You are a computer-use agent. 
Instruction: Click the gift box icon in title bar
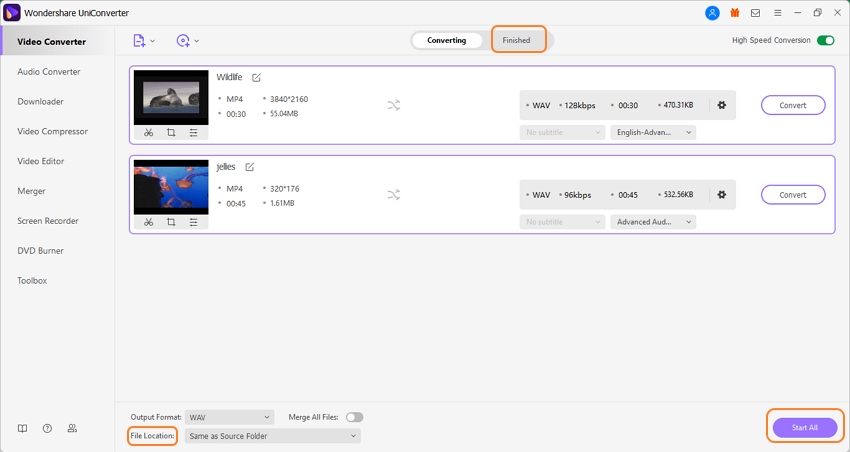[735, 13]
